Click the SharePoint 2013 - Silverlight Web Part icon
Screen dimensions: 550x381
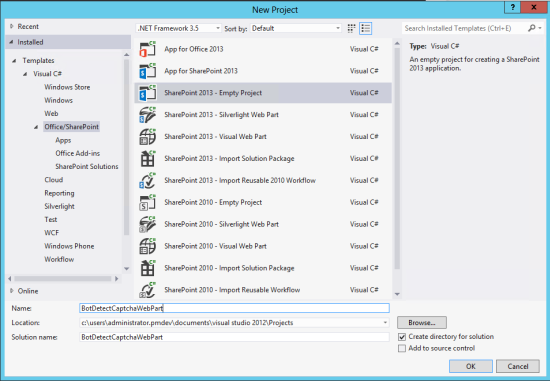click(x=147, y=115)
